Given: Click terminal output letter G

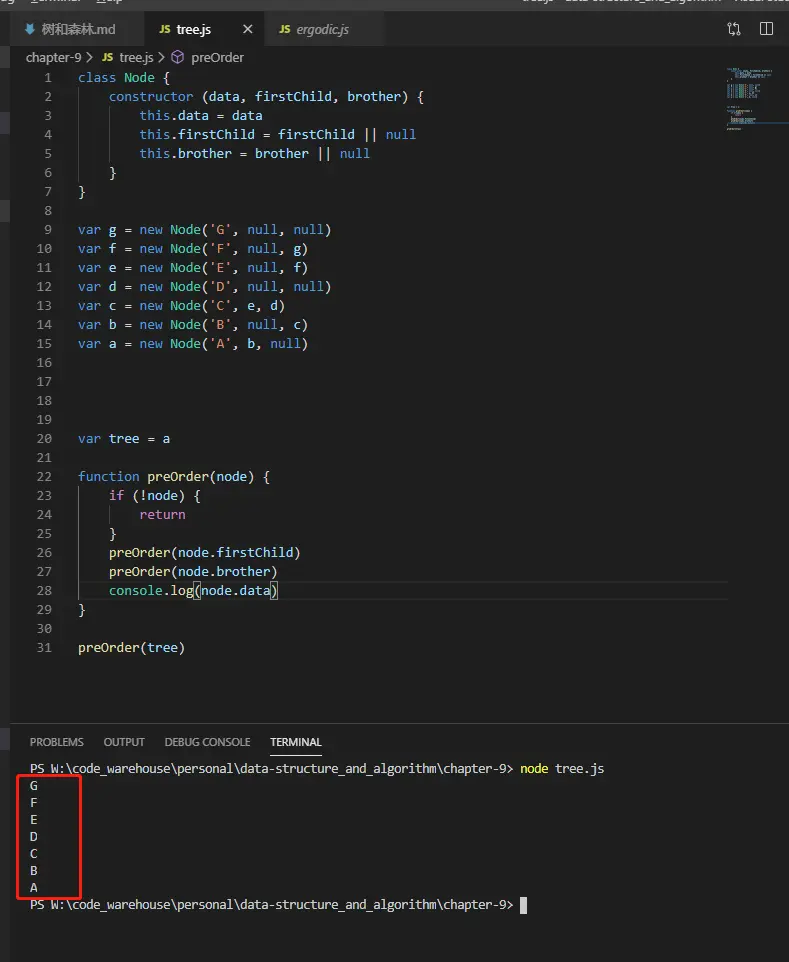Looking at the screenshot, I should 34,785.
